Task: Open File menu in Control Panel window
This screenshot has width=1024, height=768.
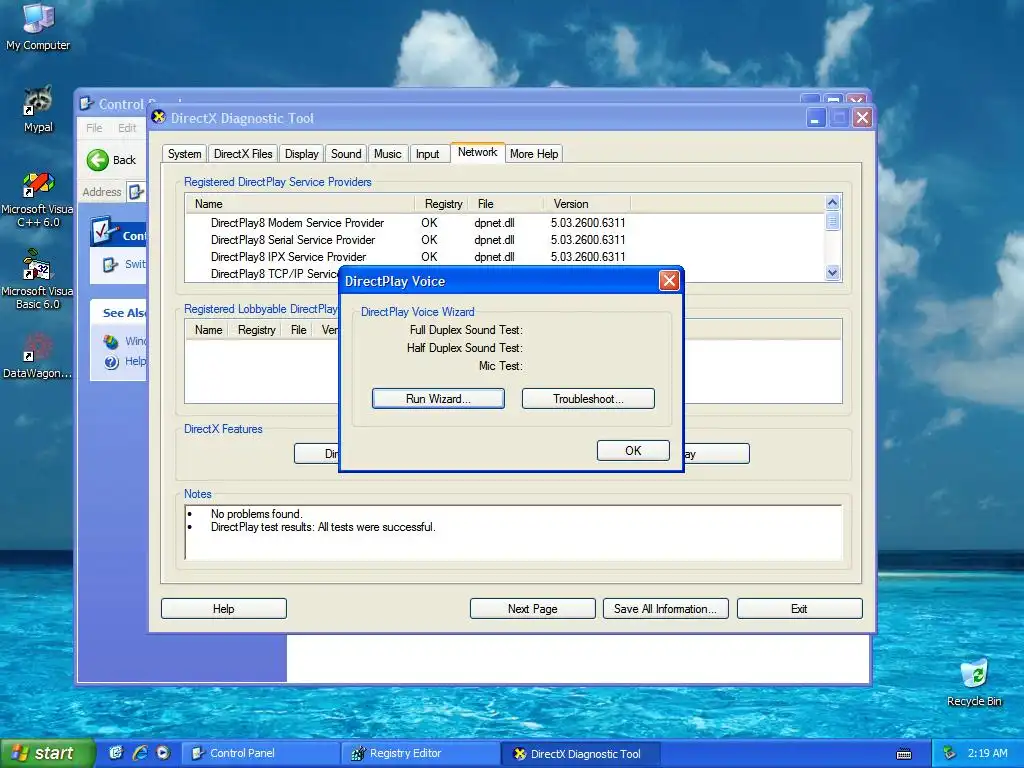Action: click(94, 128)
